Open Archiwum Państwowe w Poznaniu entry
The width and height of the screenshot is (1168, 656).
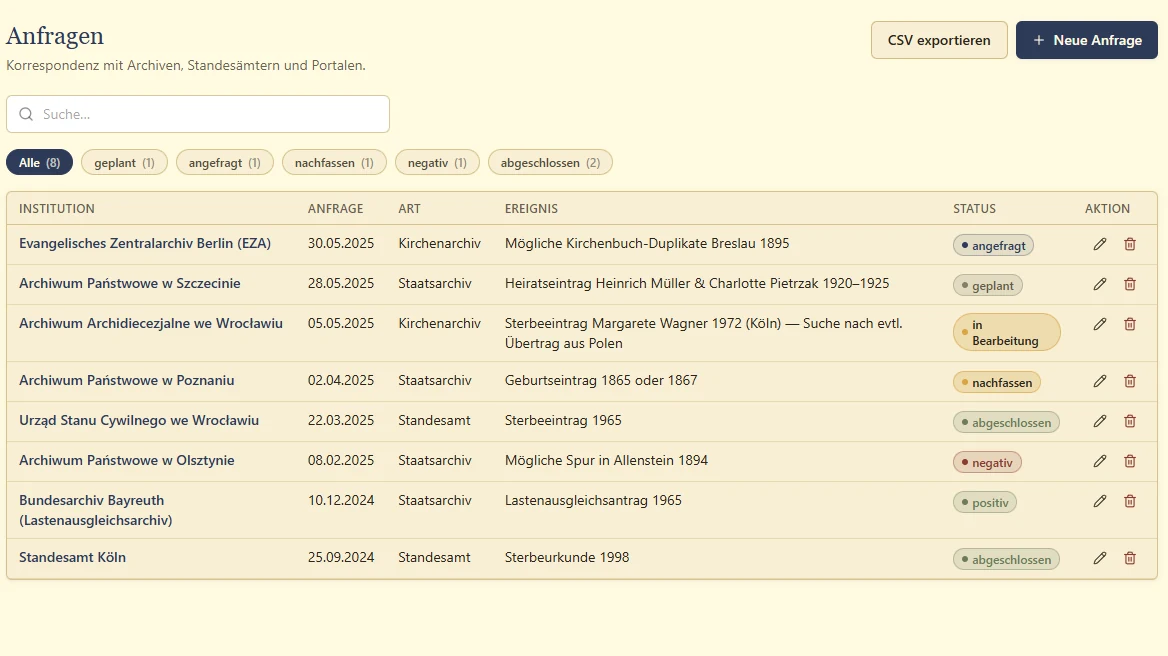127,380
